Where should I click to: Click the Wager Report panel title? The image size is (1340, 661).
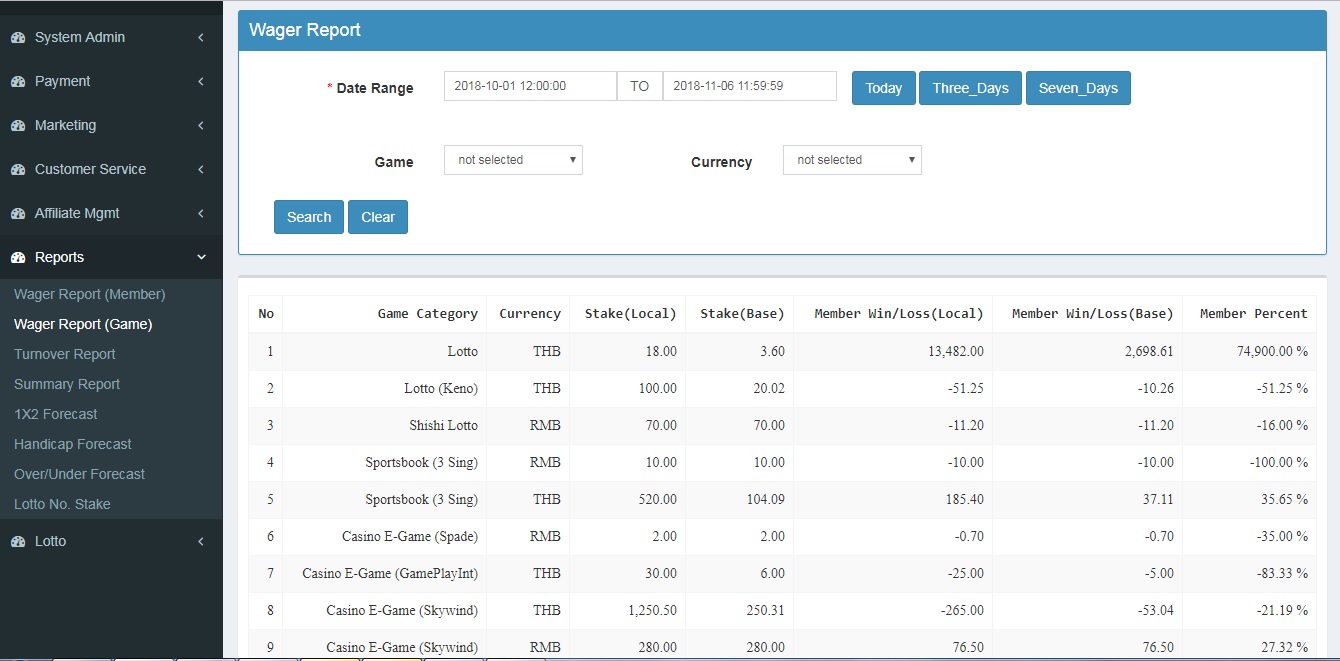(305, 30)
